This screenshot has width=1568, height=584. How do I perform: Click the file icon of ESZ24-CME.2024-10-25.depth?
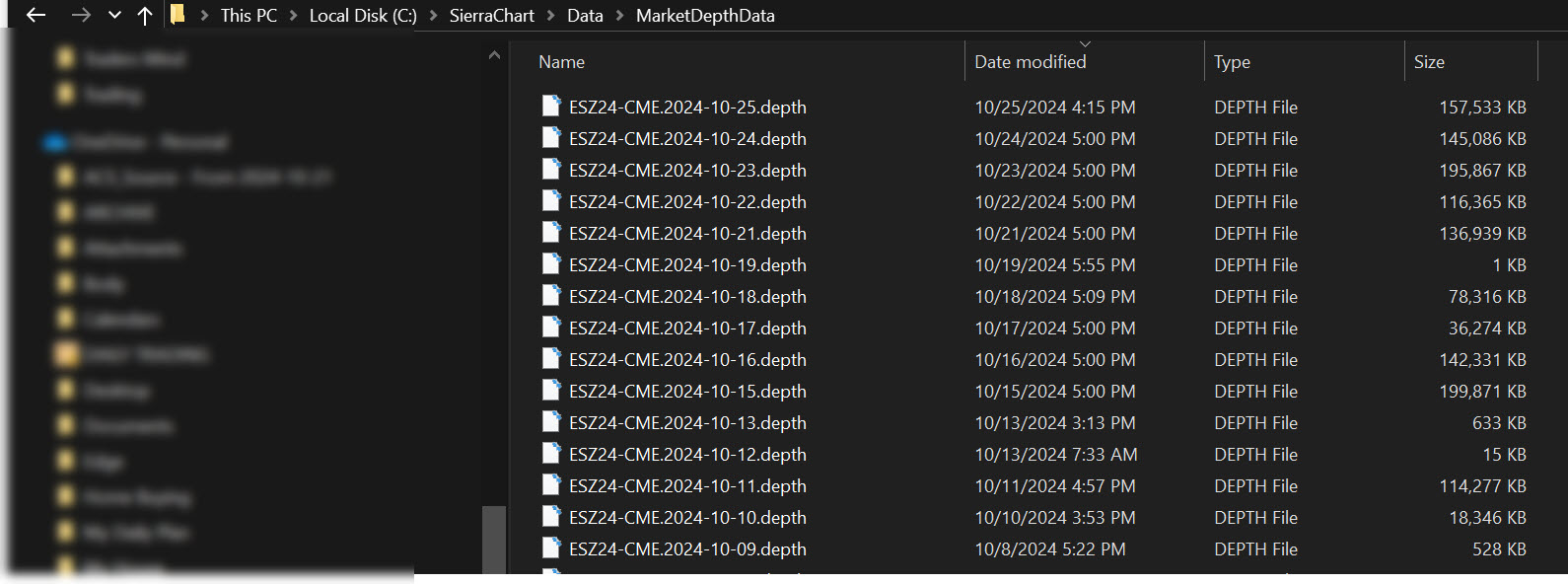[x=551, y=107]
